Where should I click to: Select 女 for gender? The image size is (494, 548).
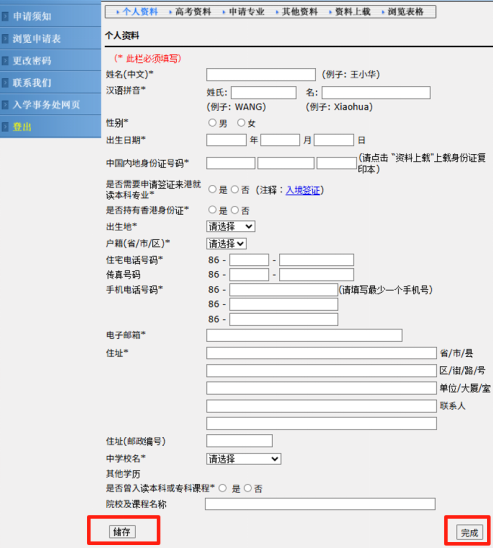click(241, 123)
